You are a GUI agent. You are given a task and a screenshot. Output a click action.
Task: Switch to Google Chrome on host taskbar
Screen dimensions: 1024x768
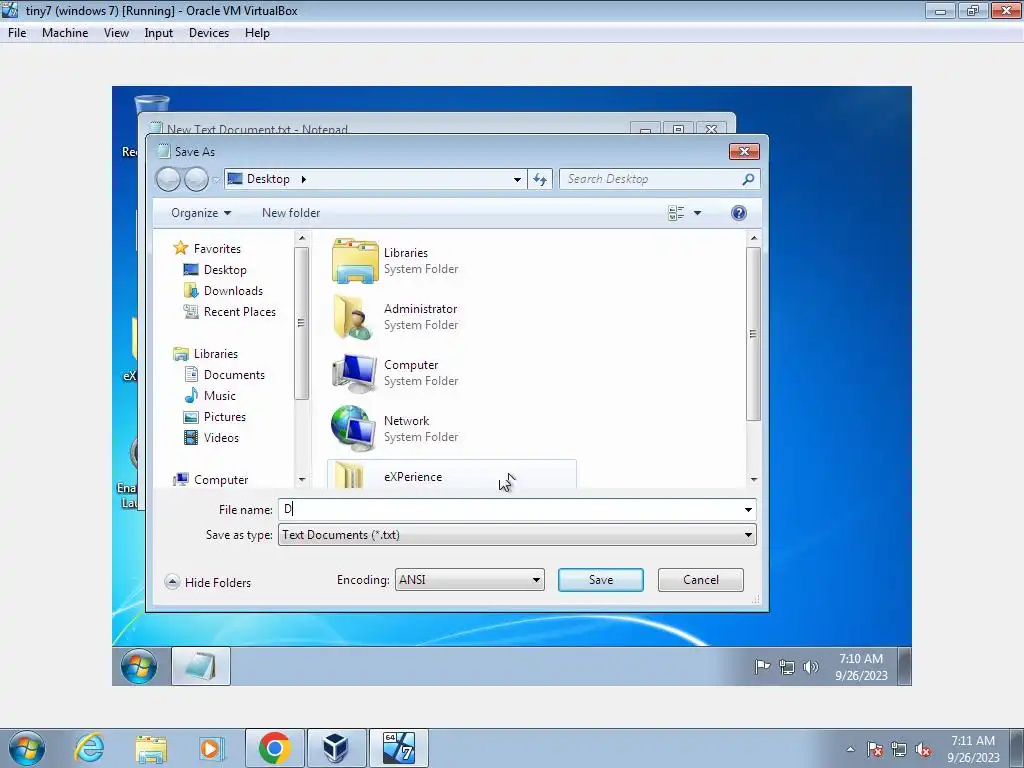click(x=274, y=748)
